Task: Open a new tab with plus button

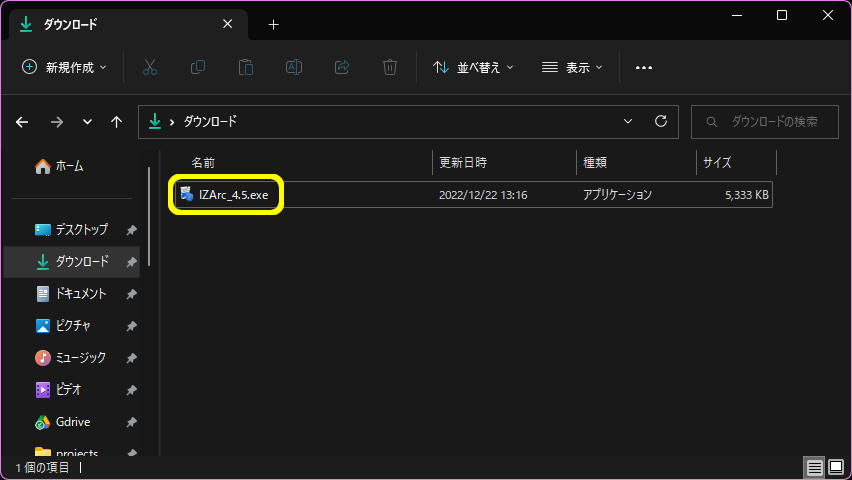Action: pyautogui.click(x=273, y=24)
